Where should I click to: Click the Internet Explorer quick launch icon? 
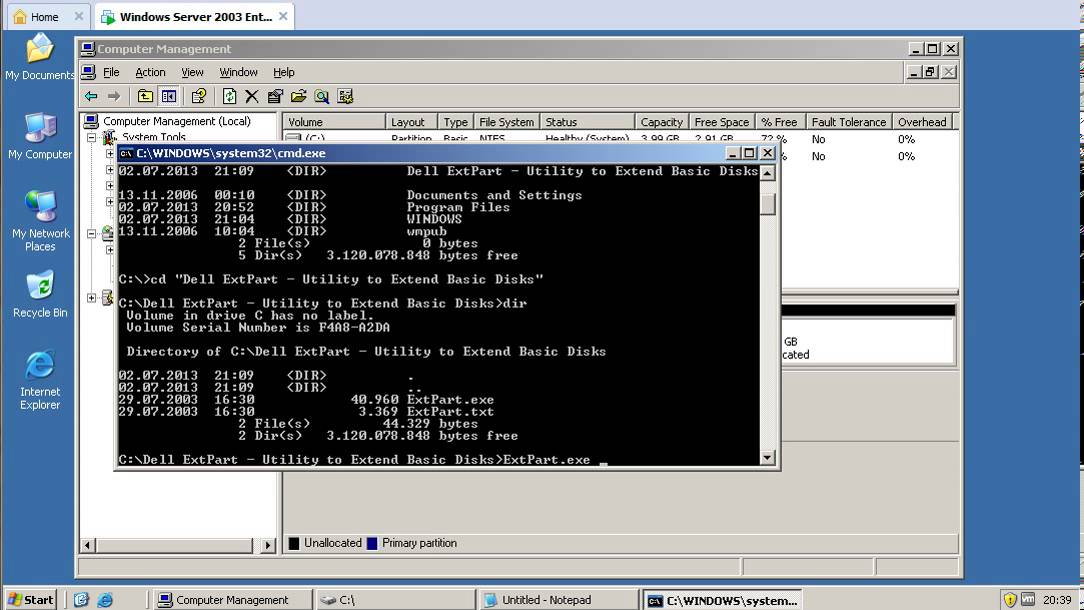click(x=104, y=600)
